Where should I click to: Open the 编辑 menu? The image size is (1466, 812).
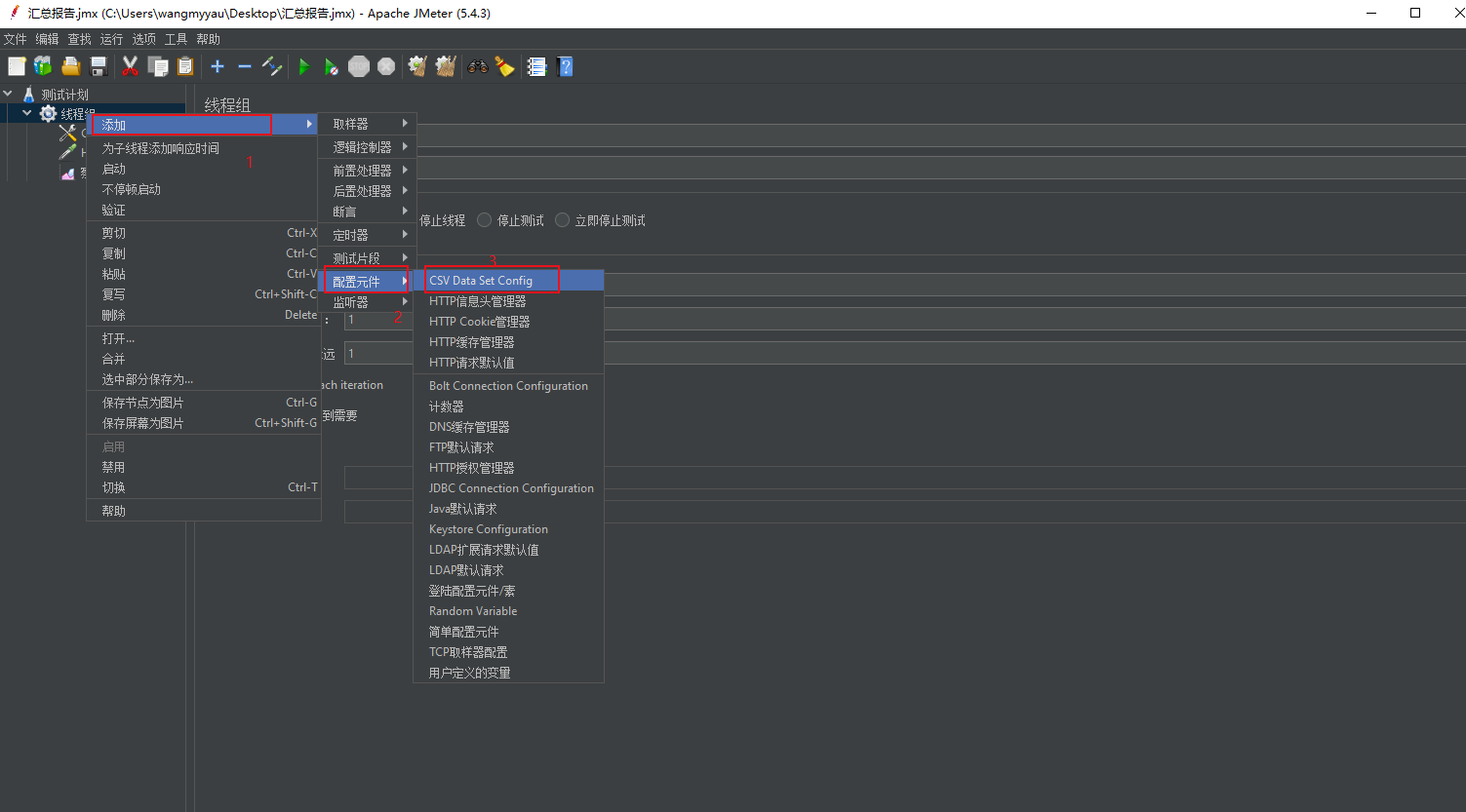tap(47, 39)
